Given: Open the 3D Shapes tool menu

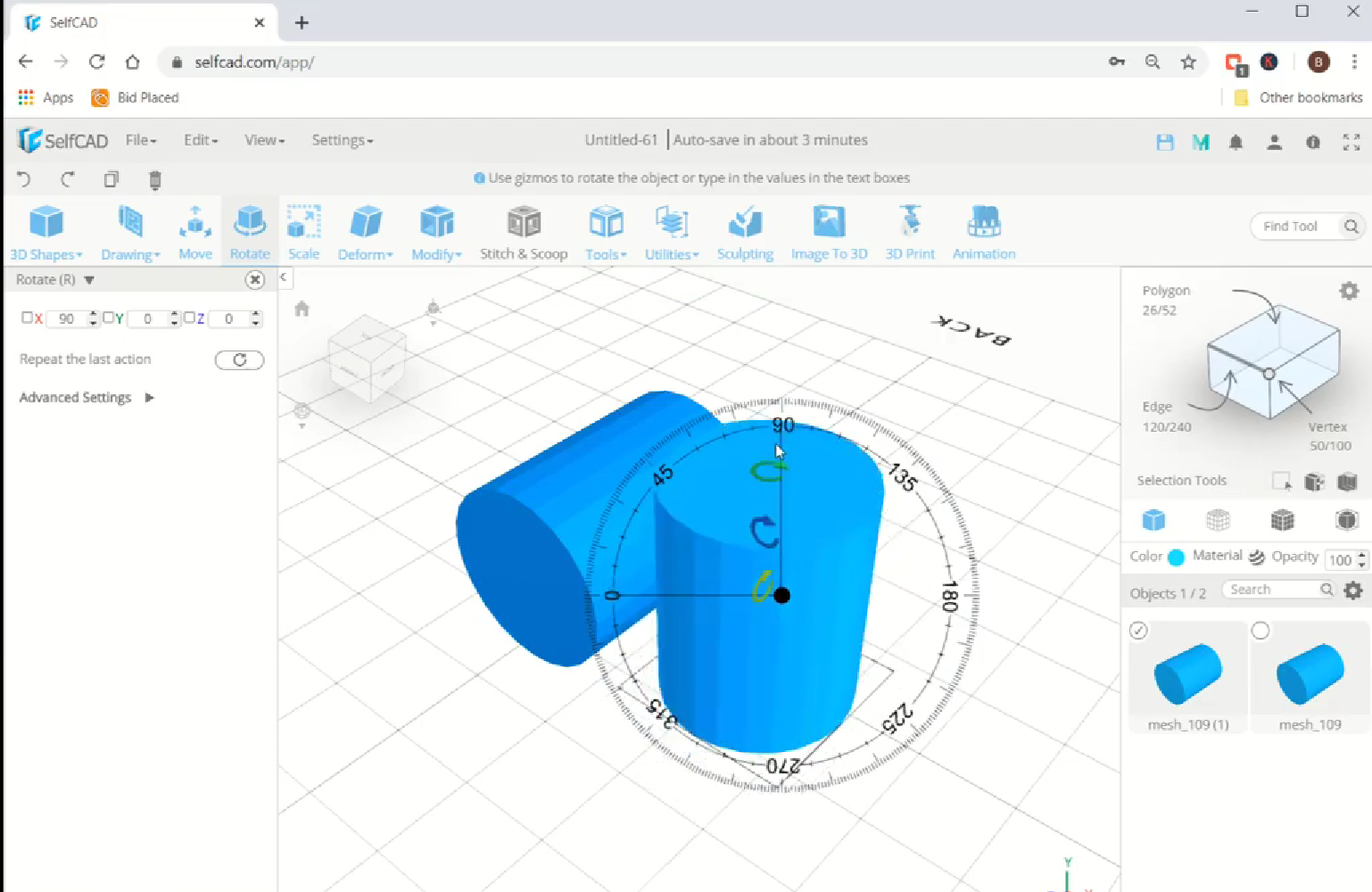Looking at the screenshot, I should [x=46, y=233].
